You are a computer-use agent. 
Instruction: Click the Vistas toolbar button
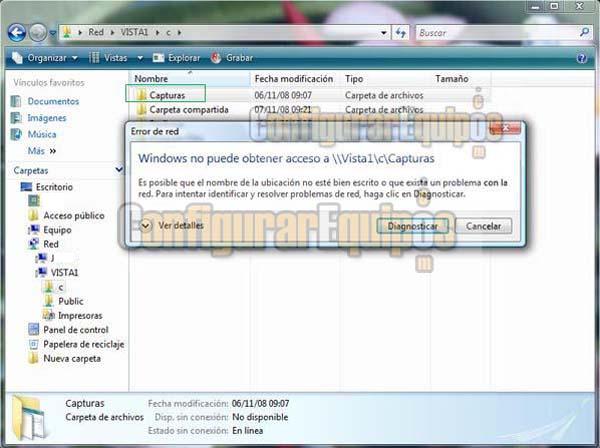pyautogui.click(x=108, y=58)
